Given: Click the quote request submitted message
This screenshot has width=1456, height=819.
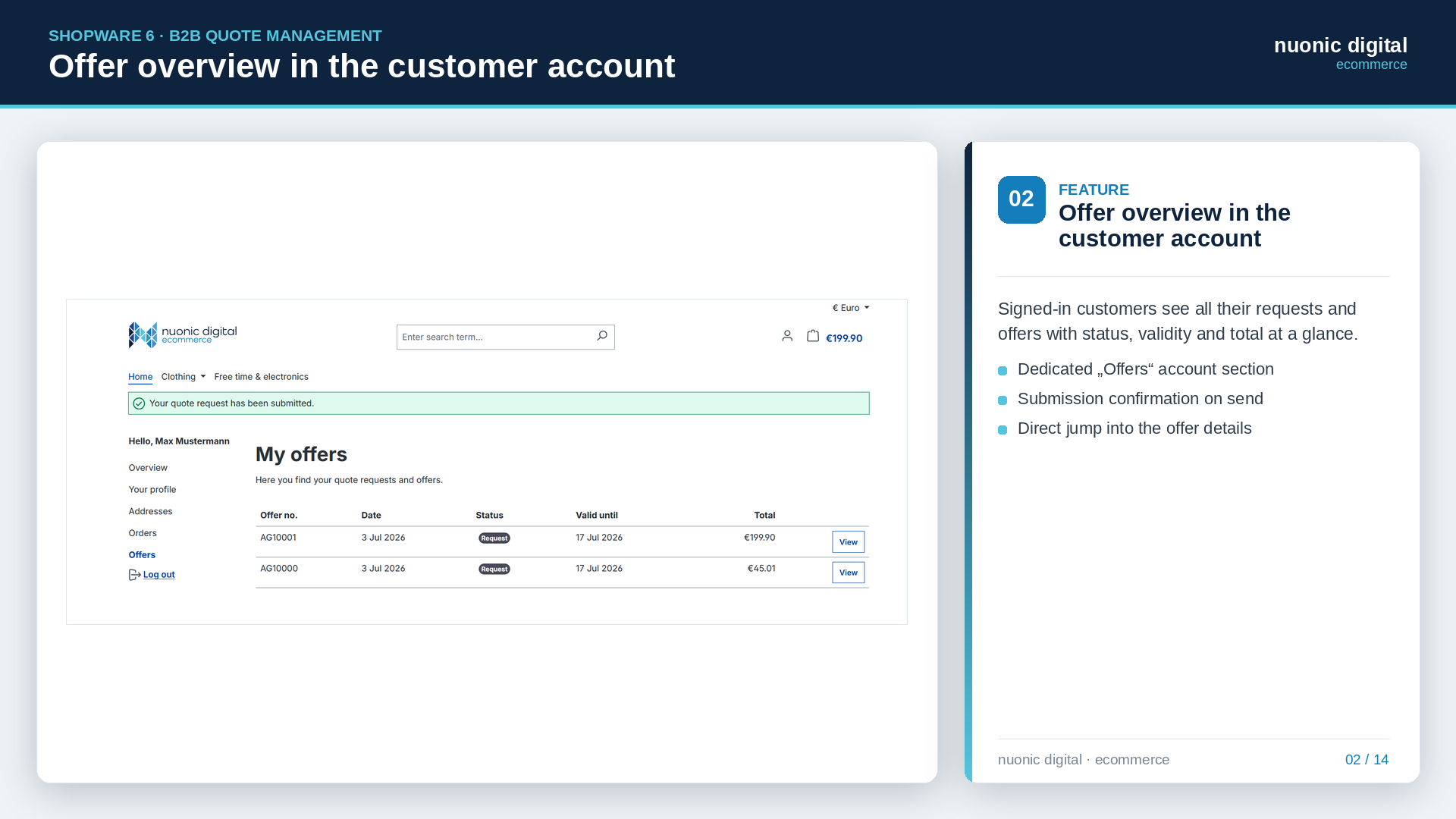Looking at the screenshot, I should (x=231, y=403).
